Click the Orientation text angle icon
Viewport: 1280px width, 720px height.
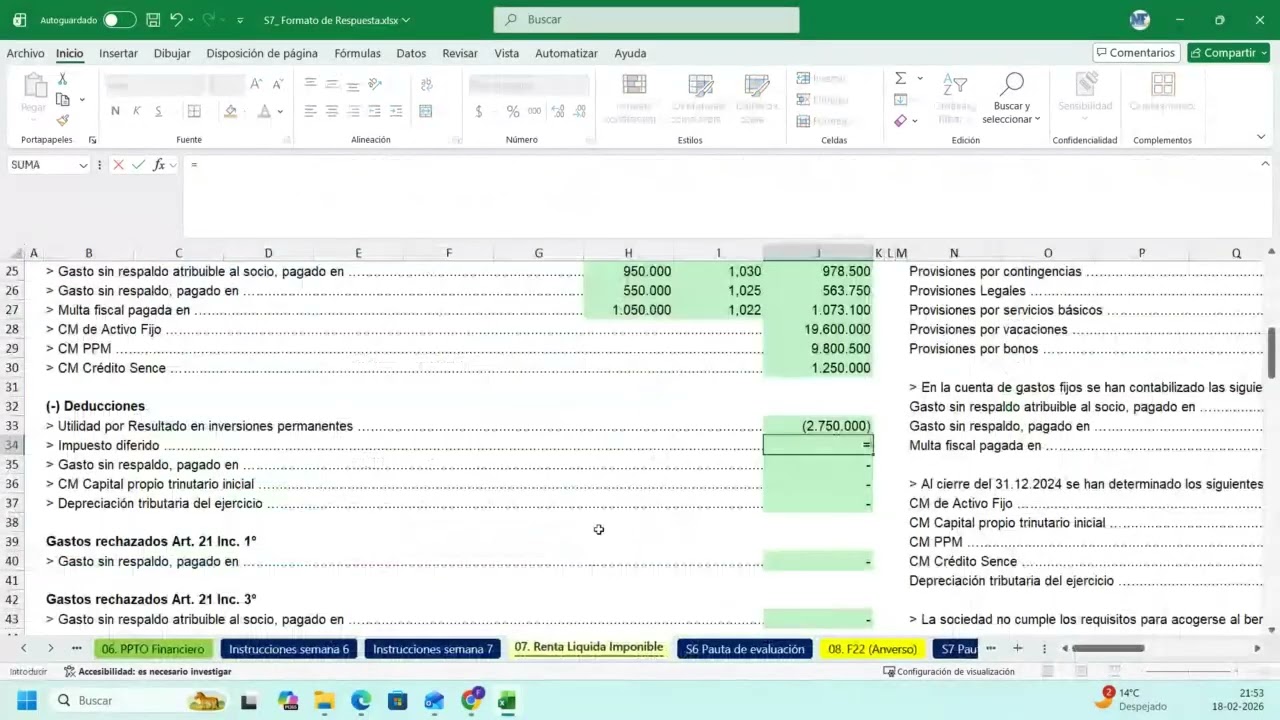click(x=376, y=84)
